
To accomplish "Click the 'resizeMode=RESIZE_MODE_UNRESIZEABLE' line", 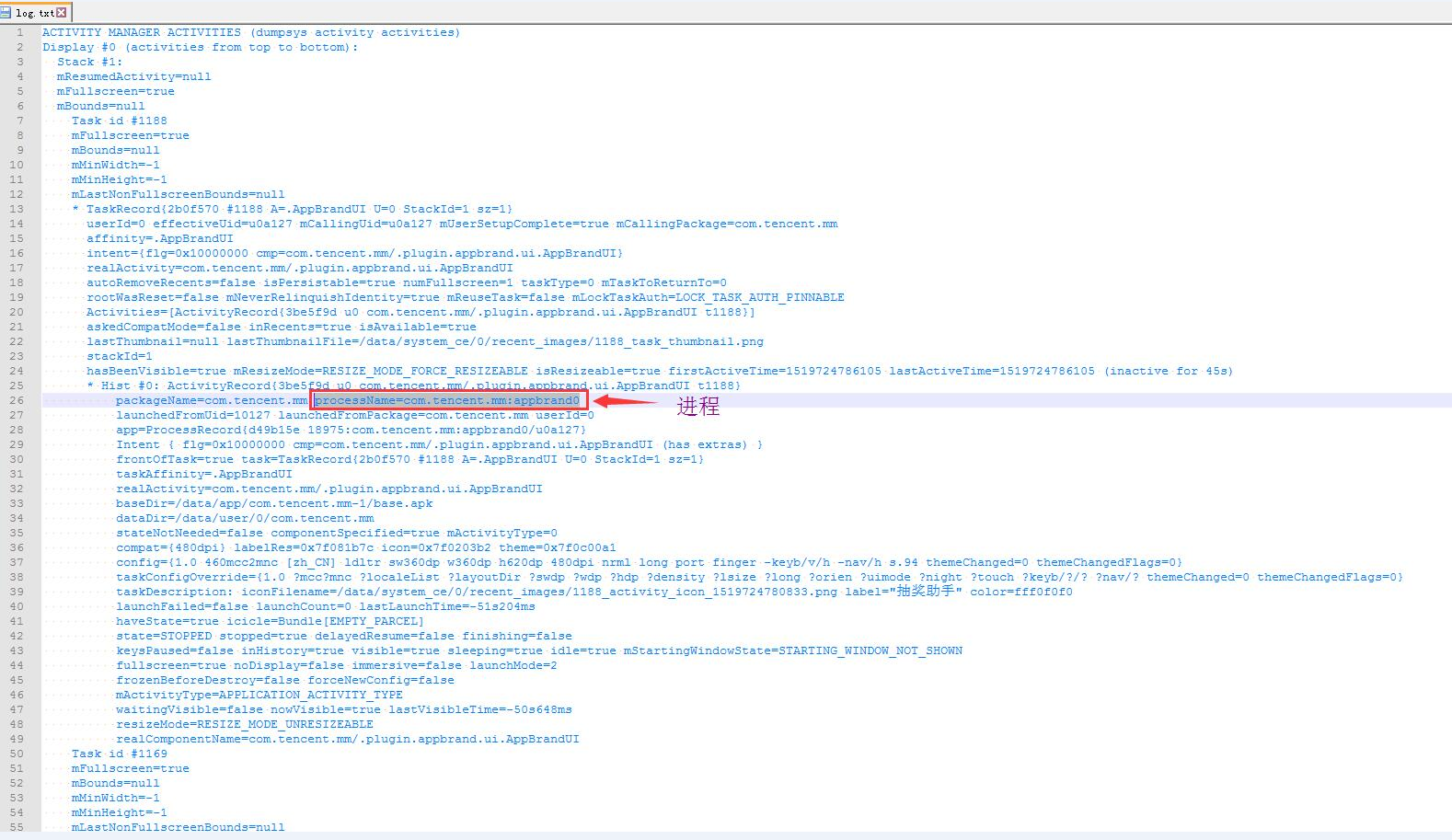I will (x=245, y=724).
